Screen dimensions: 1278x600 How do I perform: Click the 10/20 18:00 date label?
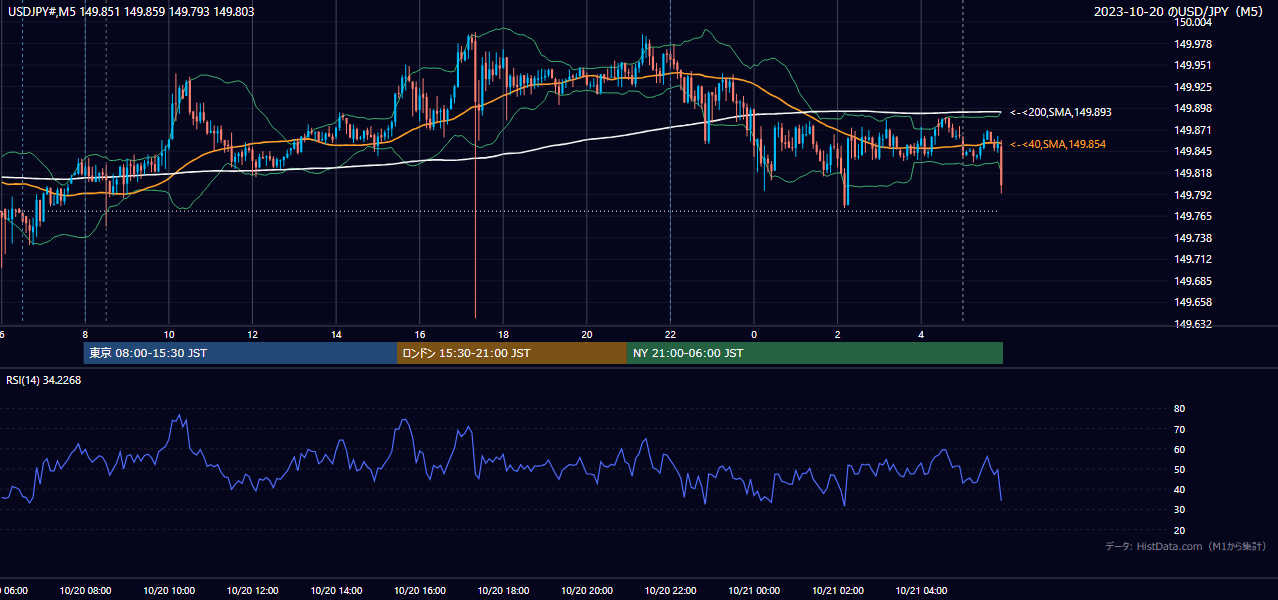click(x=503, y=591)
